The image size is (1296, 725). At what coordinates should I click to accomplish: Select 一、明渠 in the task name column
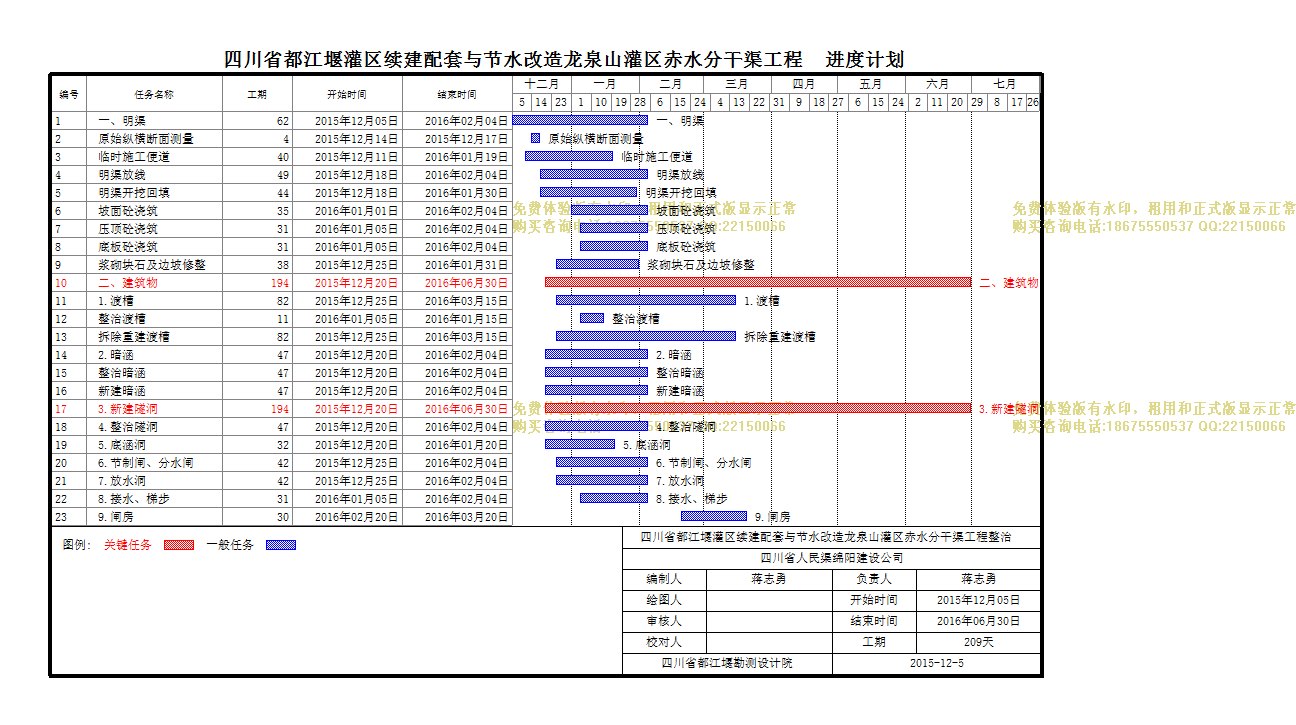point(122,121)
